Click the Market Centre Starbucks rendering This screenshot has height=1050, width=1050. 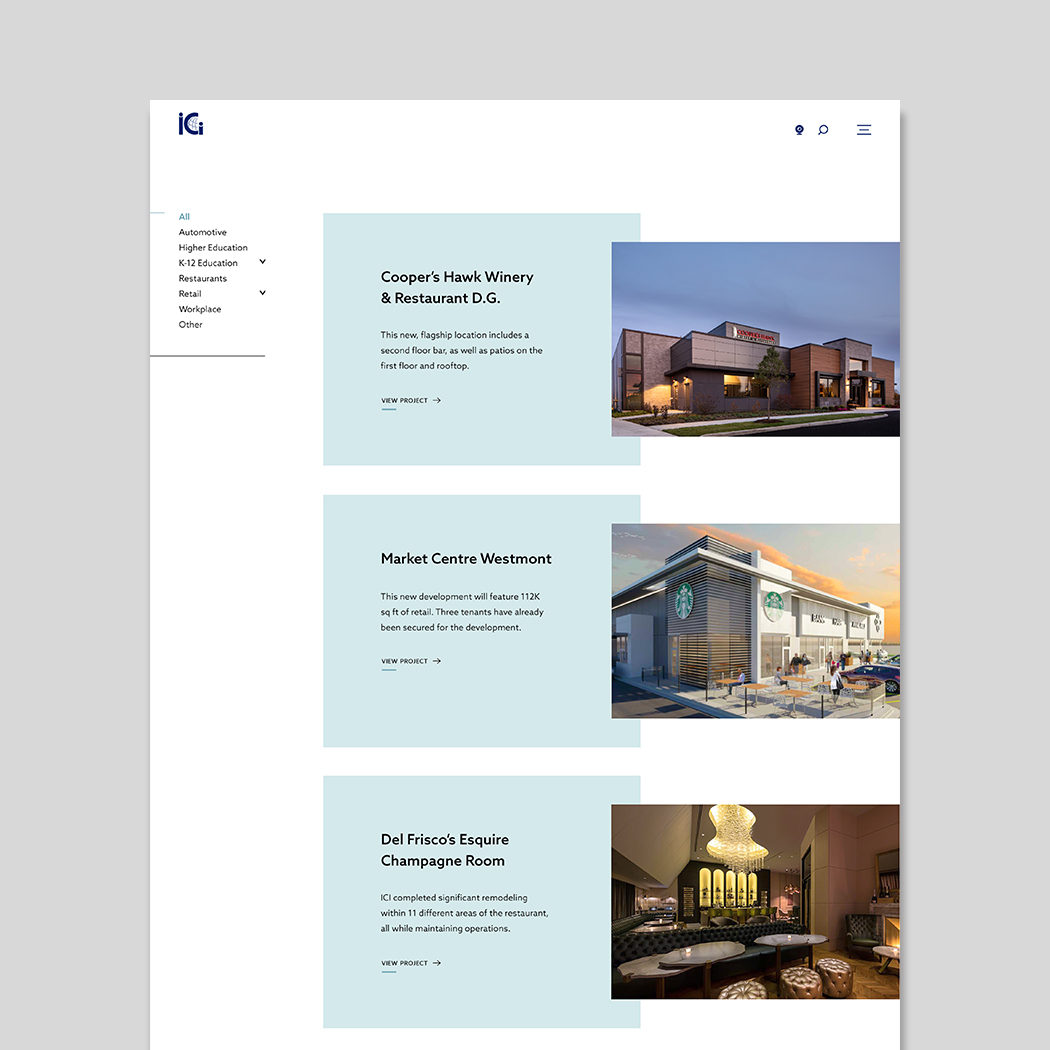pos(755,621)
